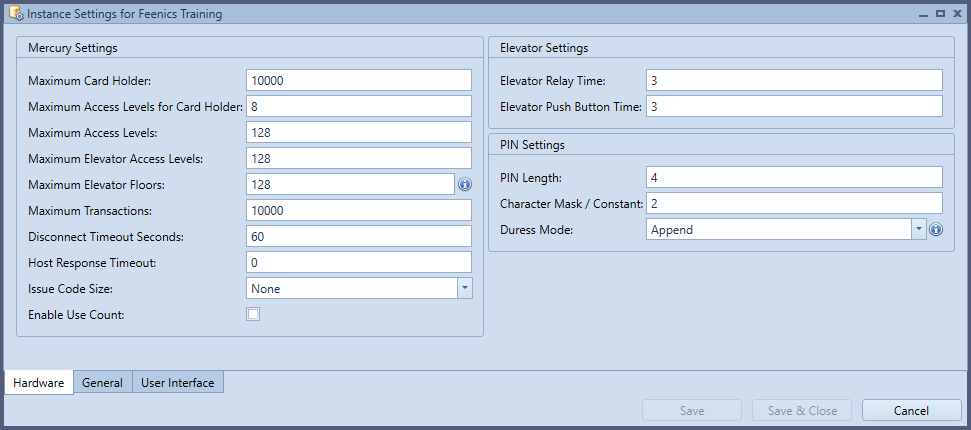Click the Duress Mode 'Append' value
971x430 pixels.
pos(671,230)
